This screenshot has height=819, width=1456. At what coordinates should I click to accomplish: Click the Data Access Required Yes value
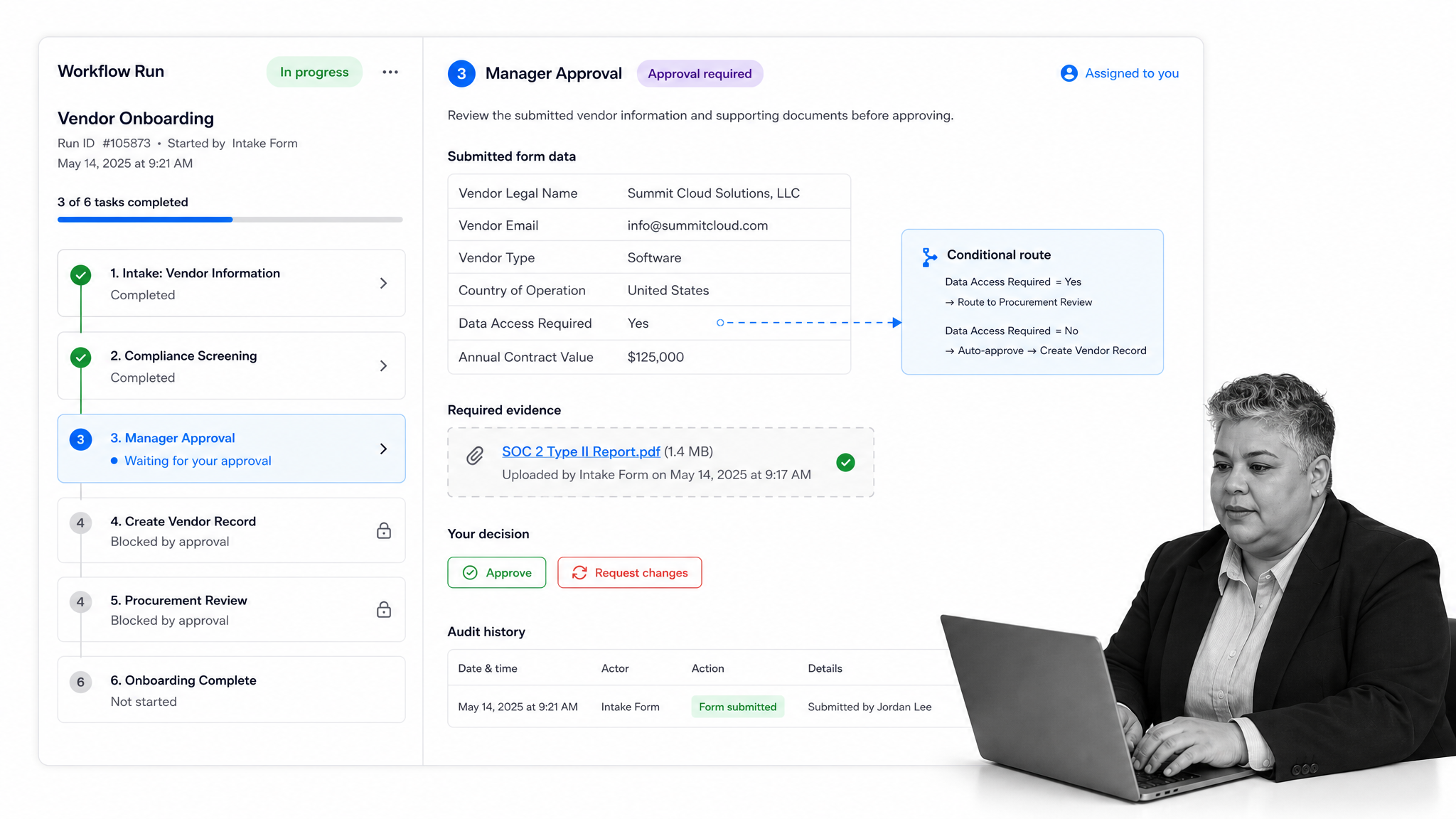pyautogui.click(x=638, y=323)
